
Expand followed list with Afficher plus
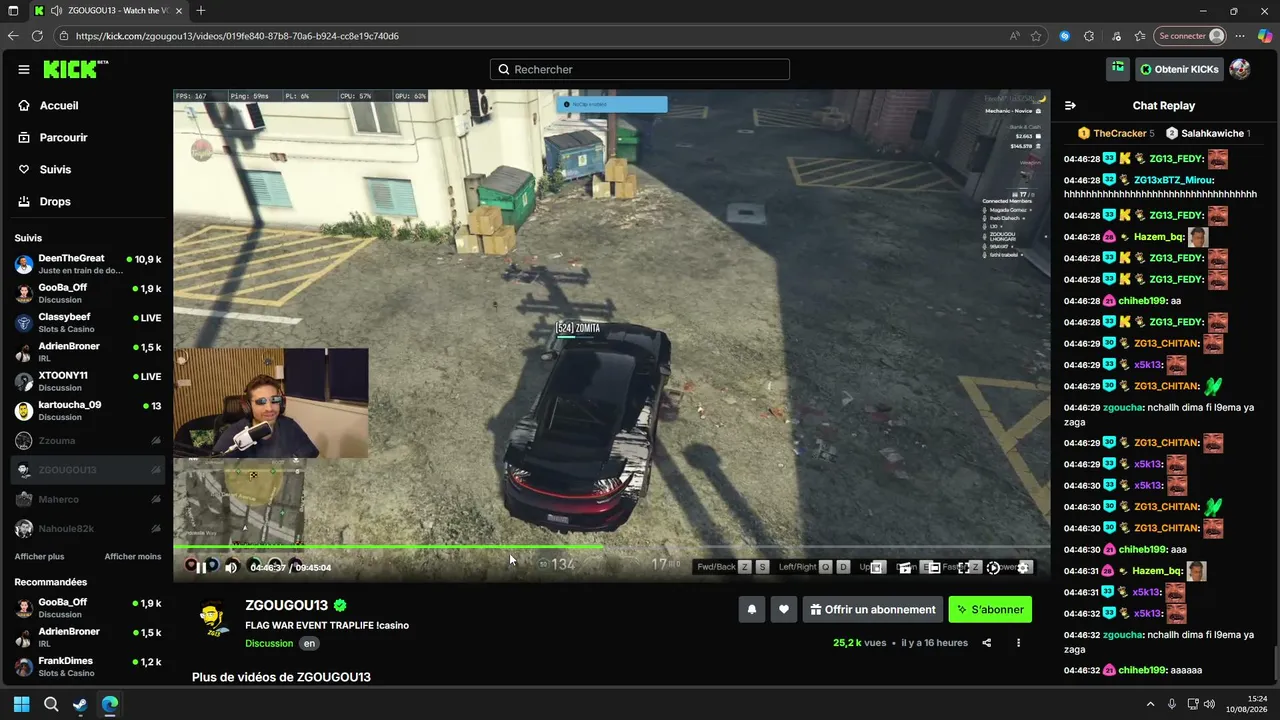39,557
